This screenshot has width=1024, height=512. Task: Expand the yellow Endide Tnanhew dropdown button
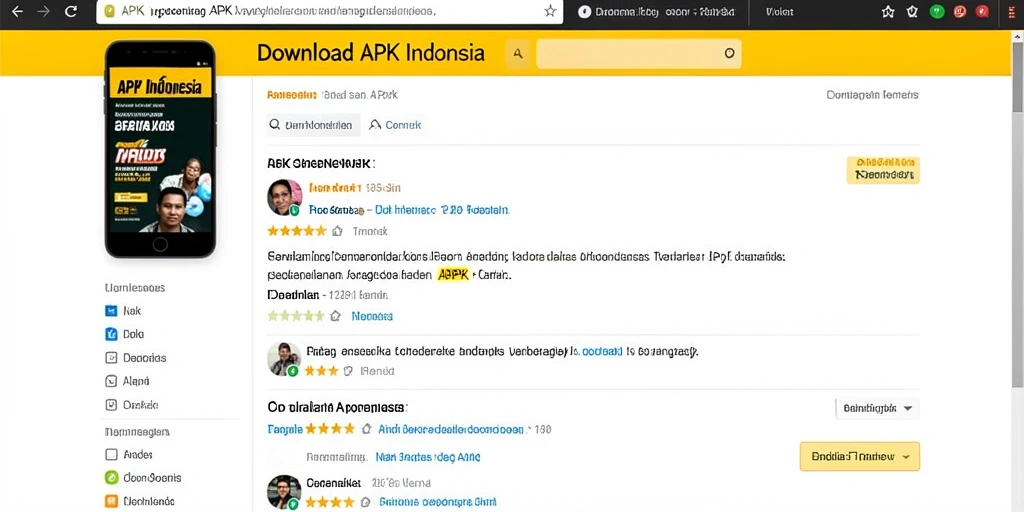859,456
